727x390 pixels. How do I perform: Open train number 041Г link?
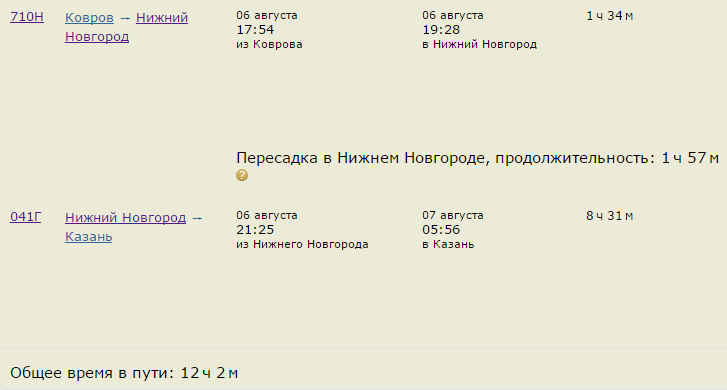coord(26,217)
